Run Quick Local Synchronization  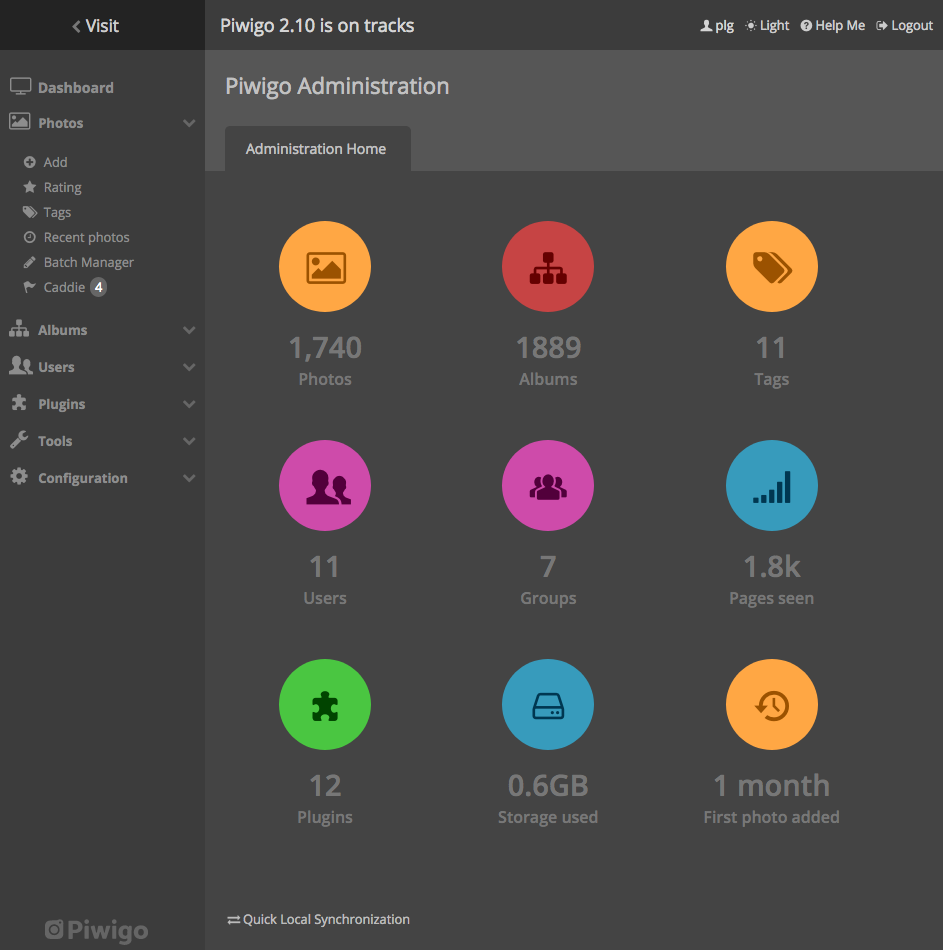318,919
